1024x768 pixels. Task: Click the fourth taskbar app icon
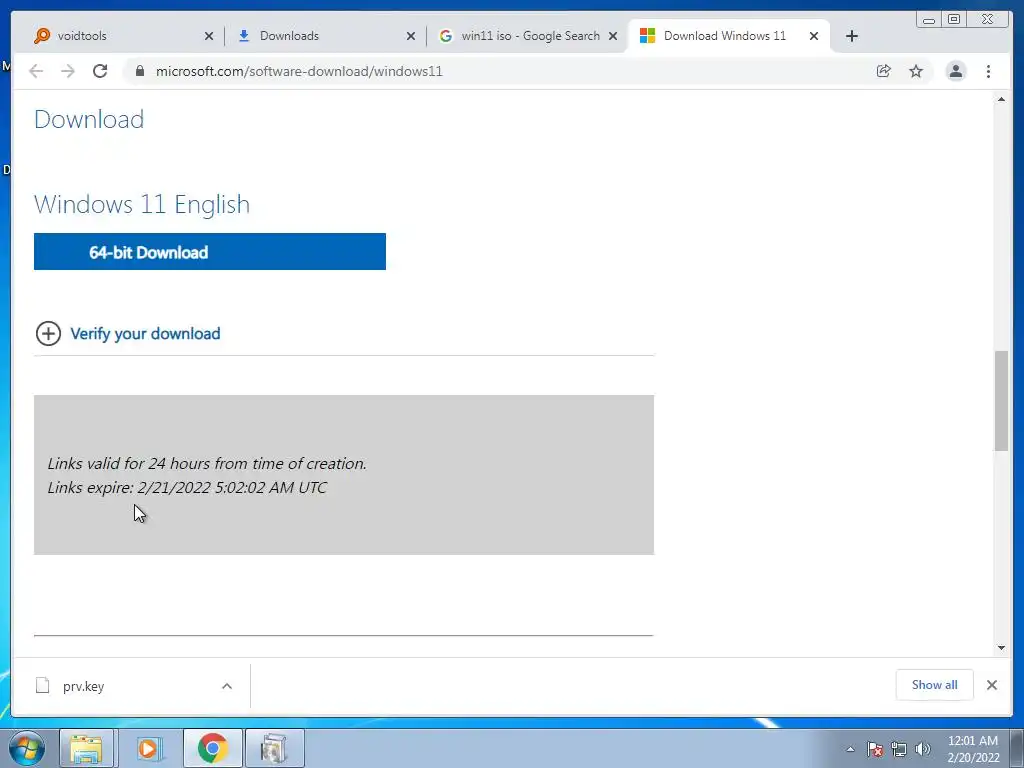tap(275, 748)
